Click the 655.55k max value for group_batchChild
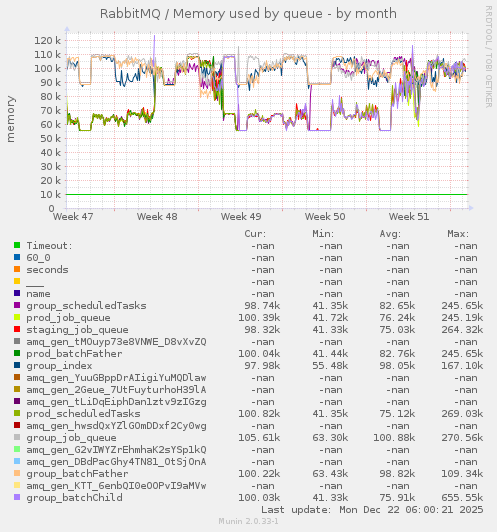The width and height of the screenshot is (497, 532). click(x=462, y=498)
